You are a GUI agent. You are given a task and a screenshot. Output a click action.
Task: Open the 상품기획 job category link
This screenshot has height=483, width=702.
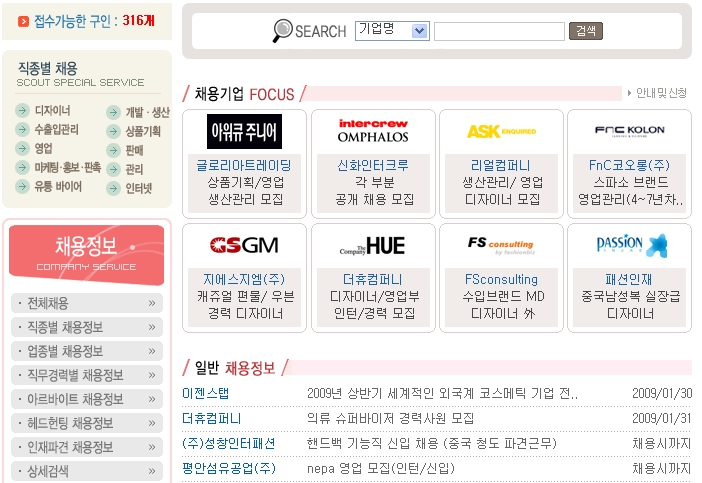coord(143,131)
